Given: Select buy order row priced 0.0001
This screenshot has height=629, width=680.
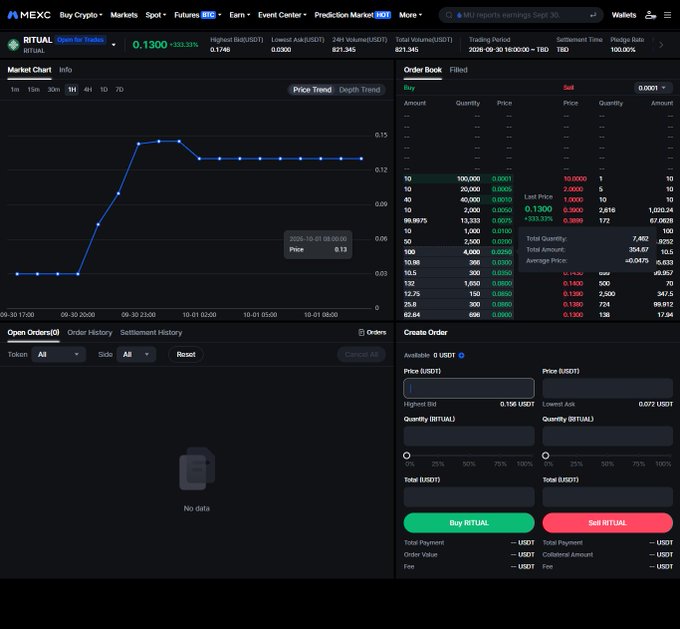Looking at the screenshot, I should point(458,179).
